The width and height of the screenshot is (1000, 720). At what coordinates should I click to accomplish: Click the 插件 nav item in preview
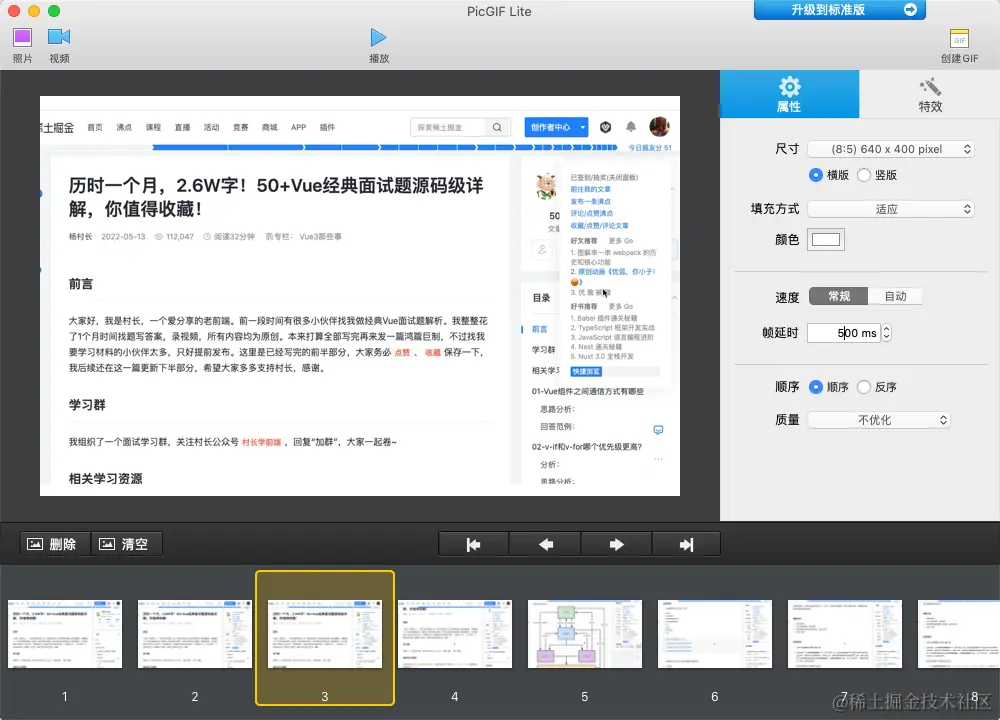pos(327,128)
